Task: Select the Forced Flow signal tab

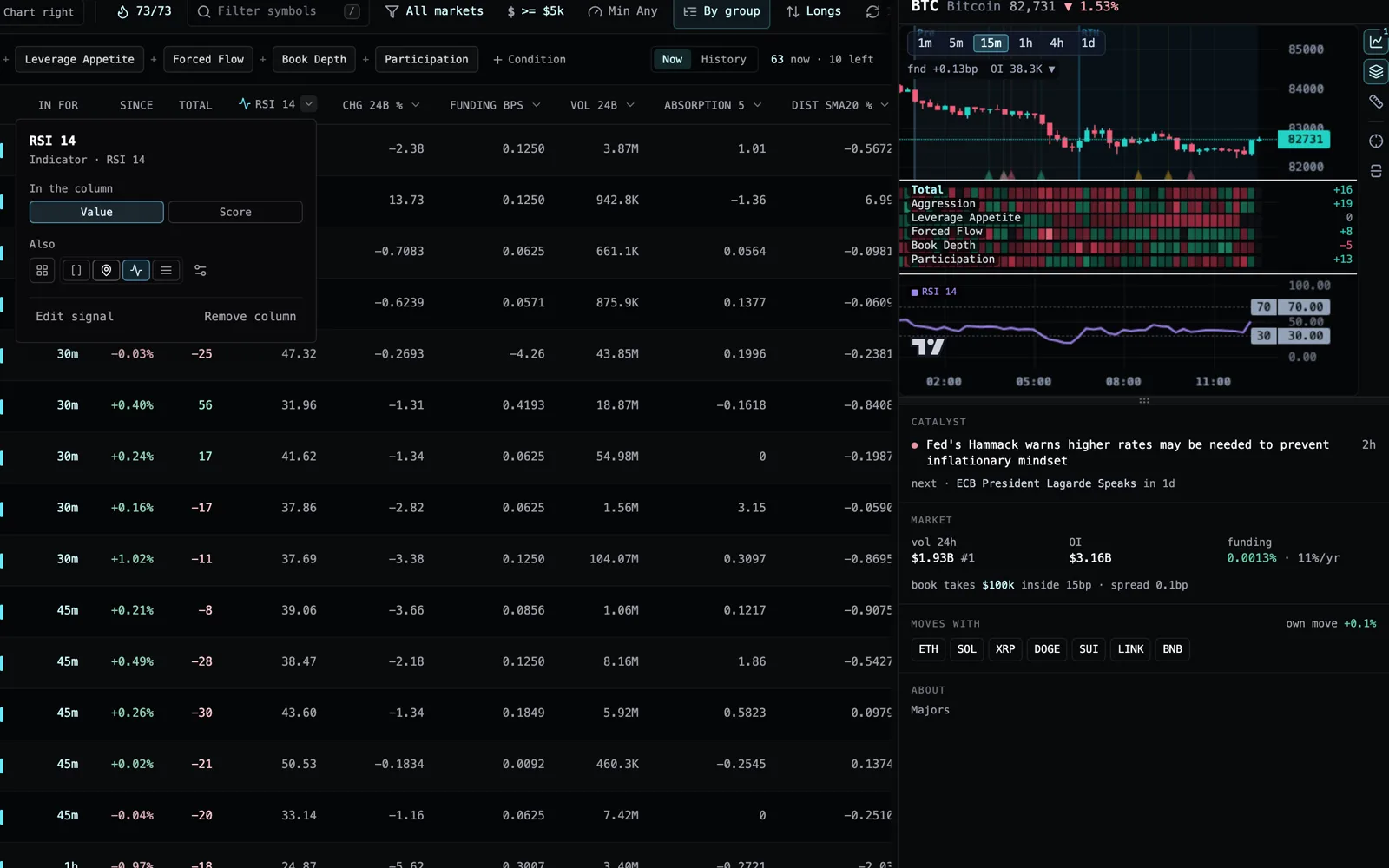Action: click(x=208, y=59)
